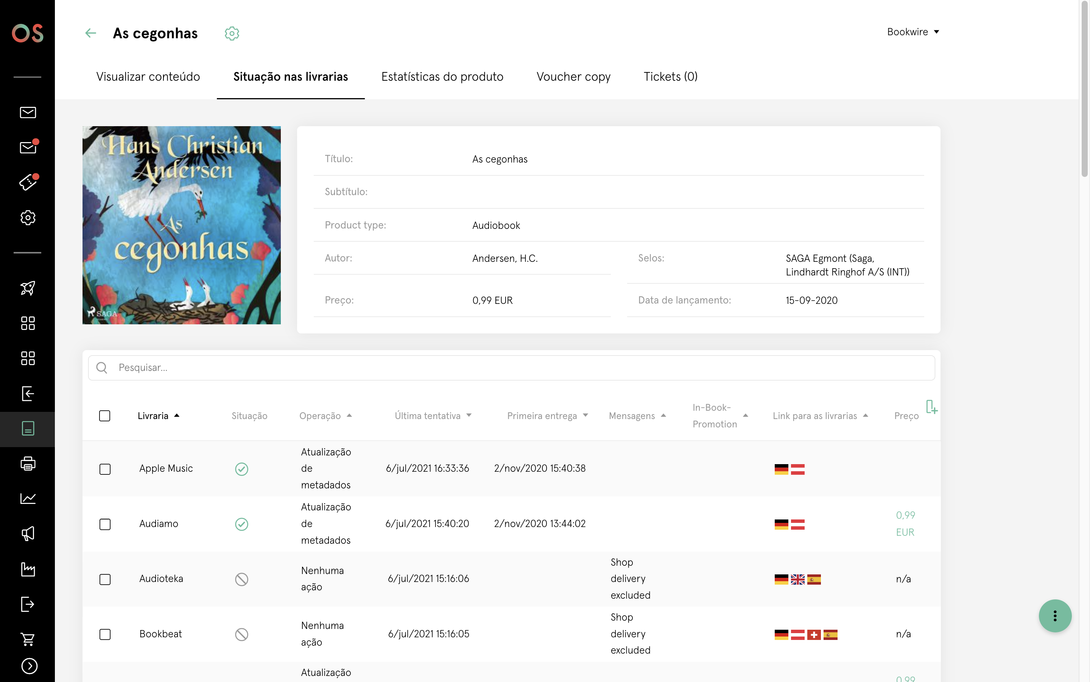Open the line chart icon in sidebar

pyautogui.click(x=28, y=498)
